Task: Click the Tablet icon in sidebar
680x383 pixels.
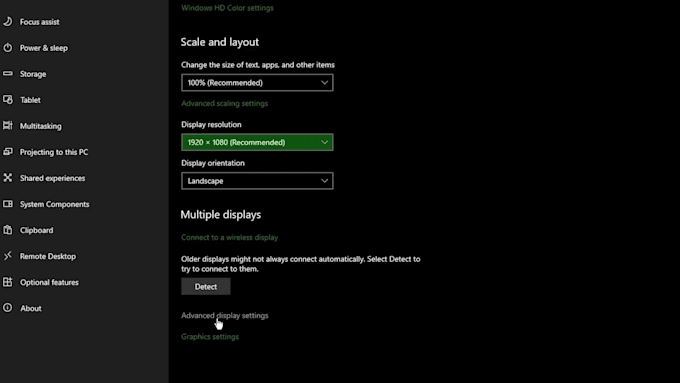Action: click(x=8, y=99)
